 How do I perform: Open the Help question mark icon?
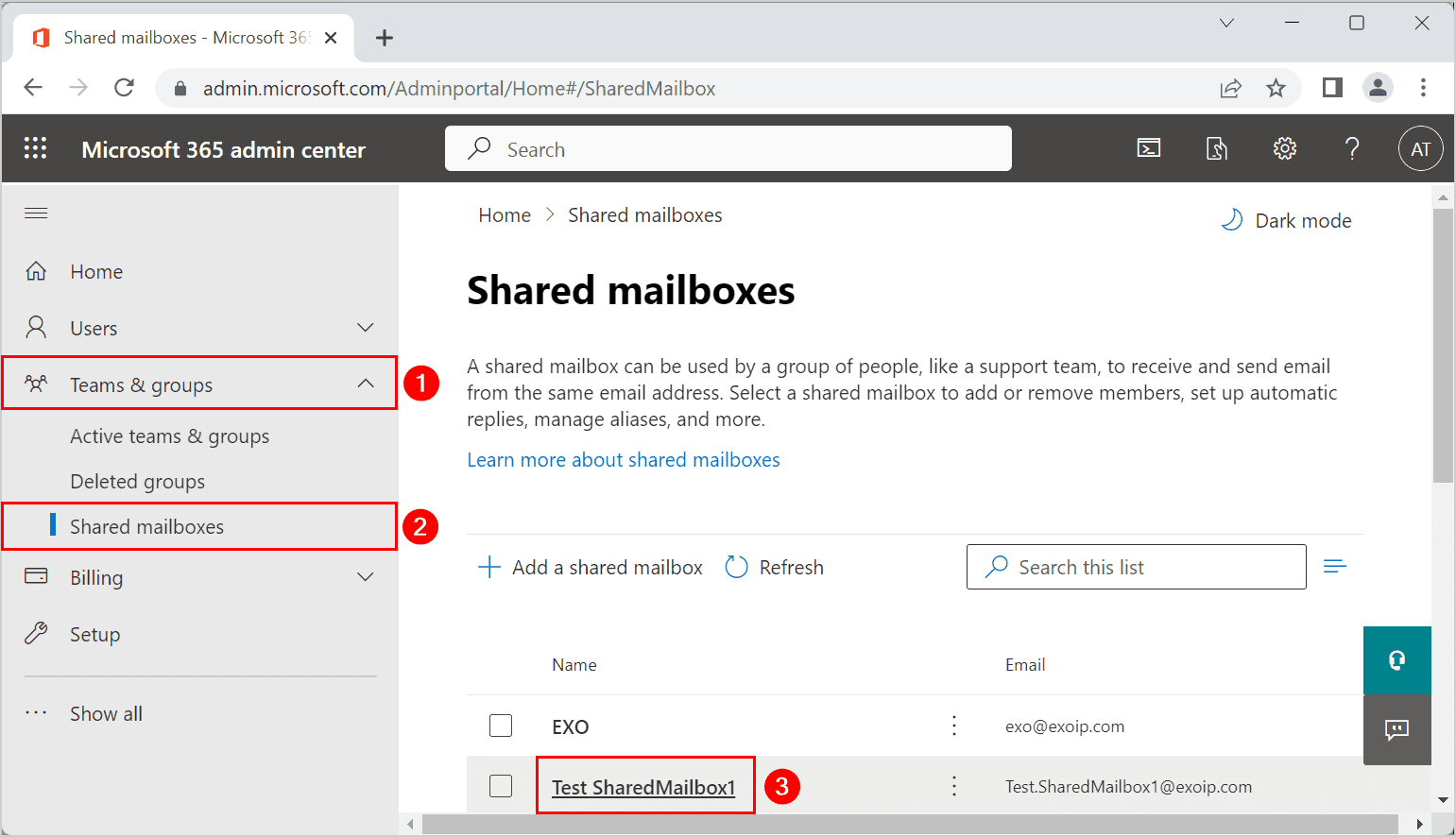(x=1352, y=148)
